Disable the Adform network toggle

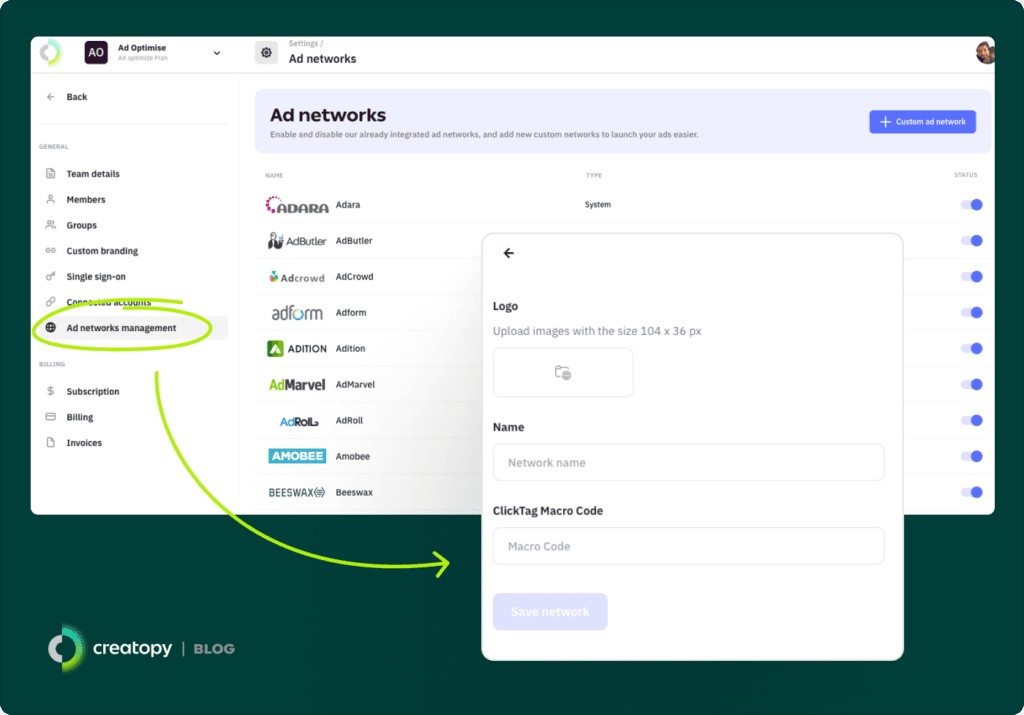(x=971, y=313)
